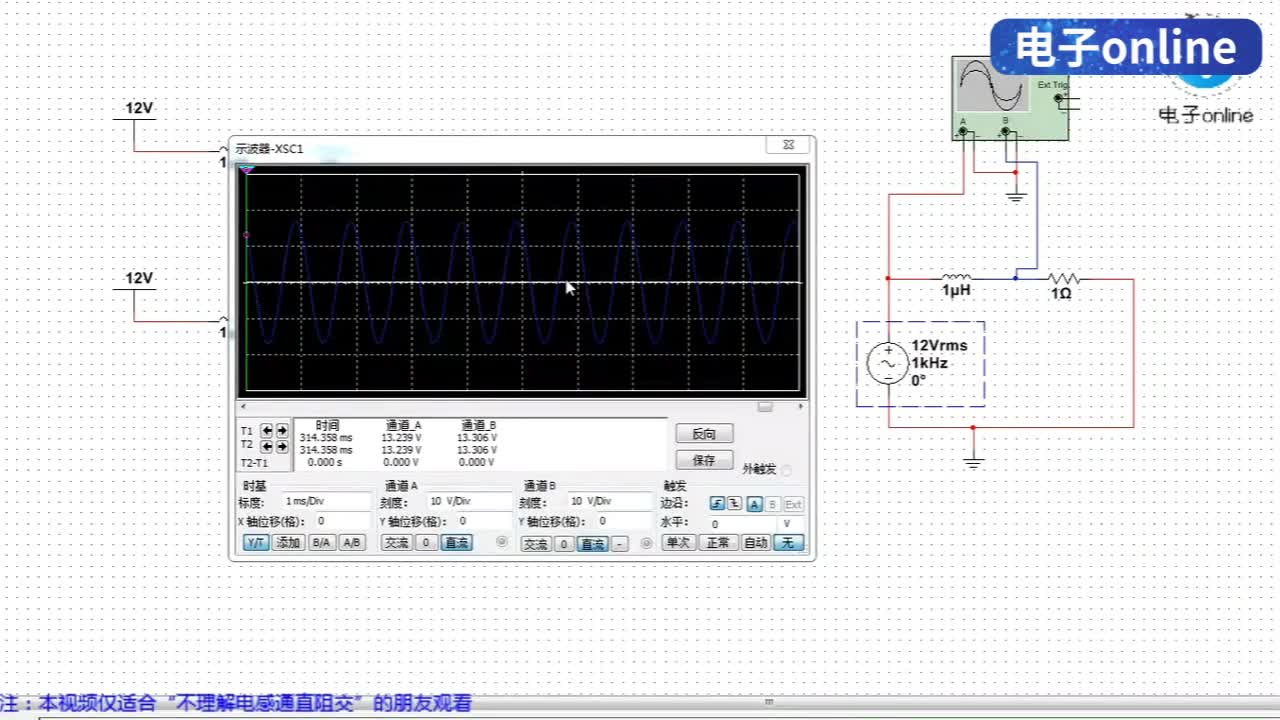
Task: Click channel B Y轴位移 offset field
Action: pyautogui.click(x=623, y=521)
